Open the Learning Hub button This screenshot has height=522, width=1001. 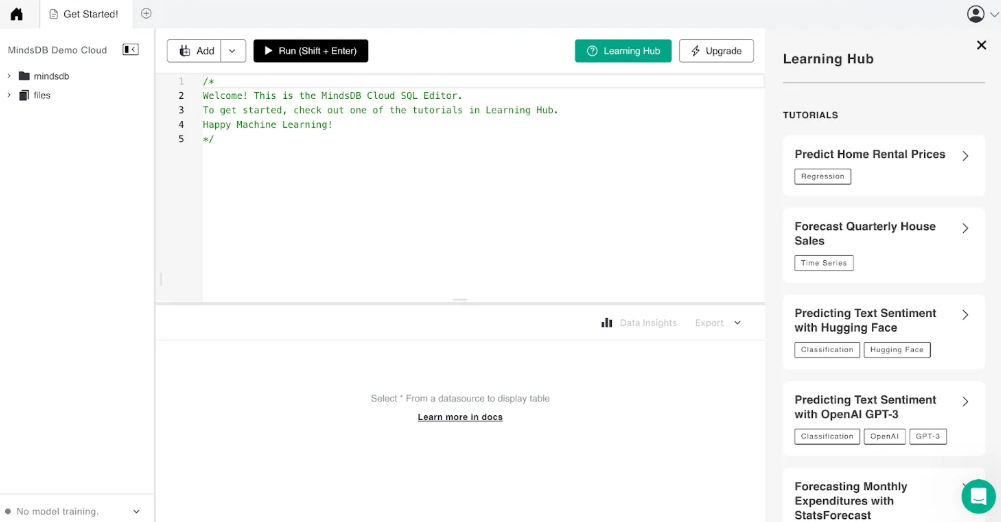(623, 51)
